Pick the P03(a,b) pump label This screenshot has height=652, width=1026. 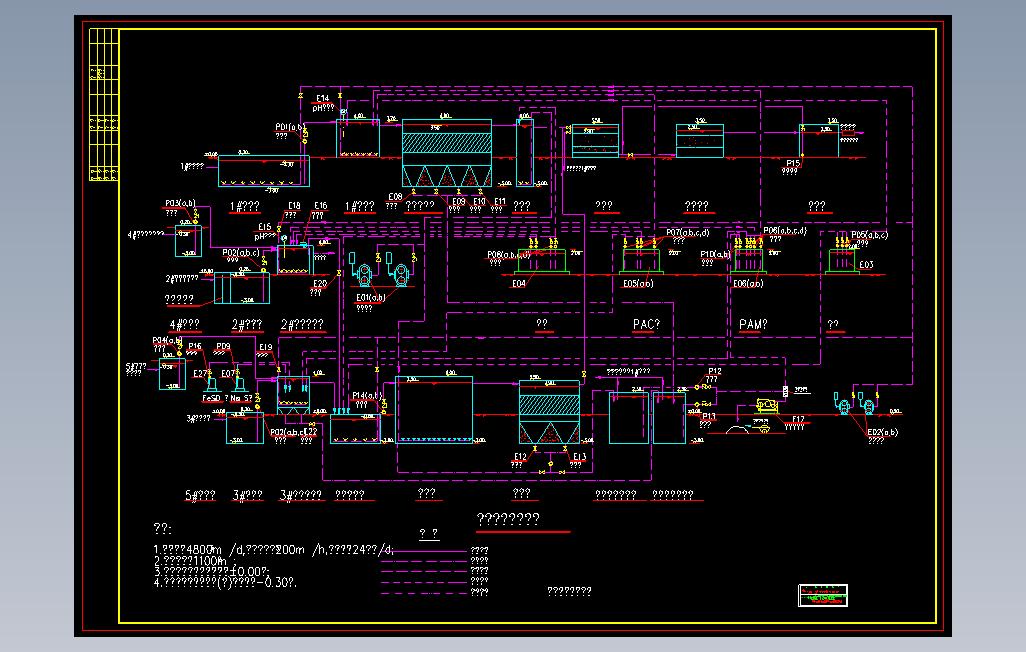click(180, 204)
